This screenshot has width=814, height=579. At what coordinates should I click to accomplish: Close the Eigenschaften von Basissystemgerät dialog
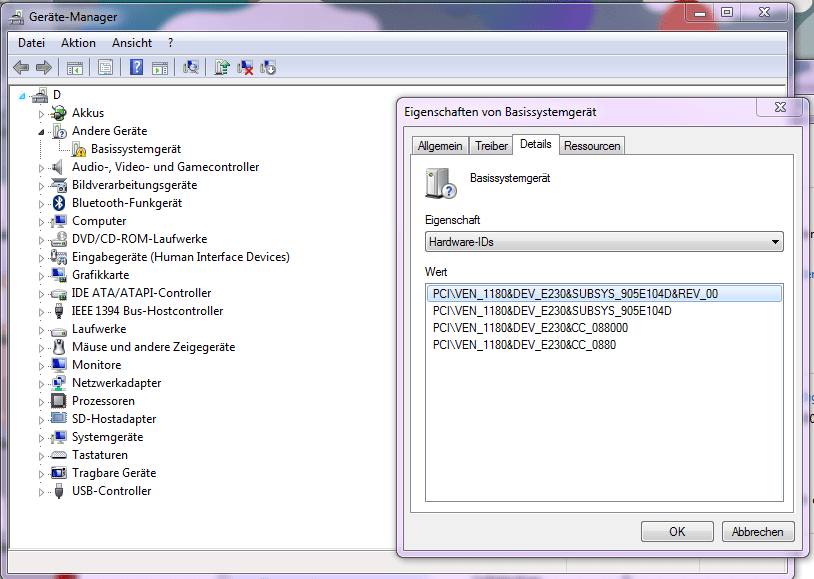pyautogui.click(x=780, y=107)
